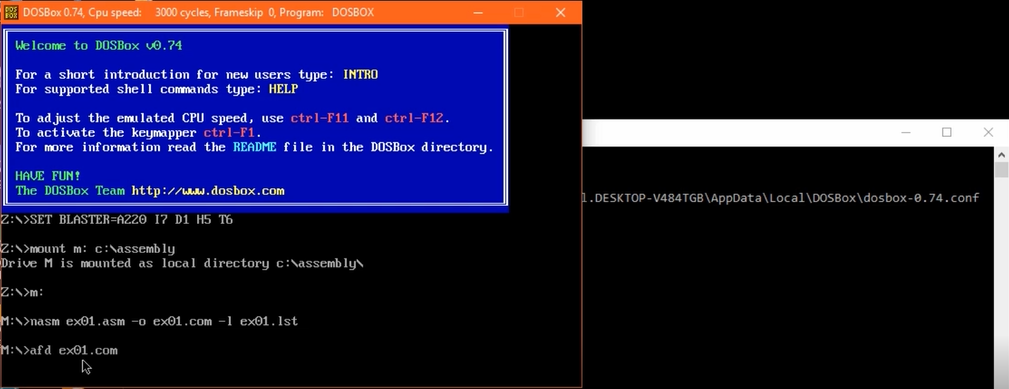Click the cyan README word

pyautogui.click(x=255, y=147)
